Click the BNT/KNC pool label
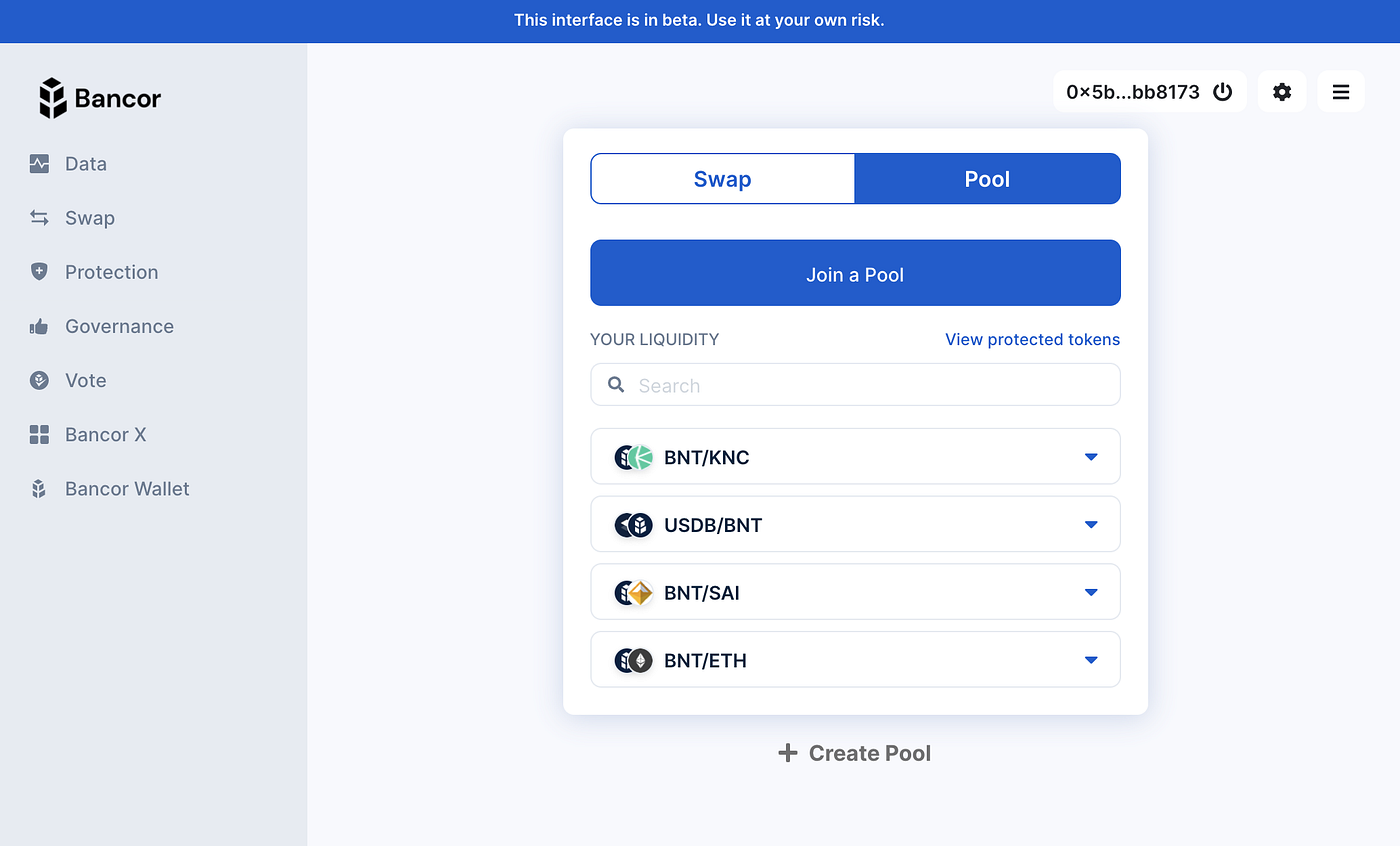This screenshot has width=1400, height=846. coord(707,458)
